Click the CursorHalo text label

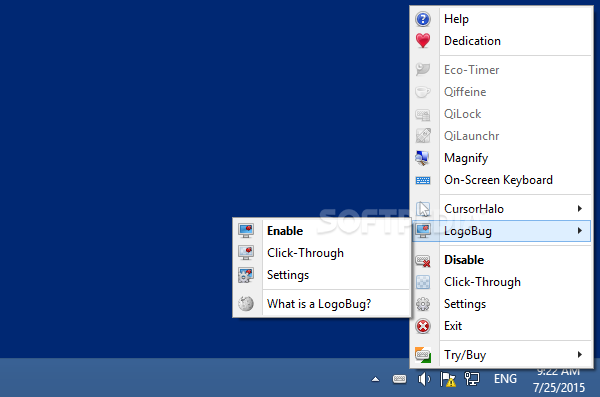pos(474,209)
